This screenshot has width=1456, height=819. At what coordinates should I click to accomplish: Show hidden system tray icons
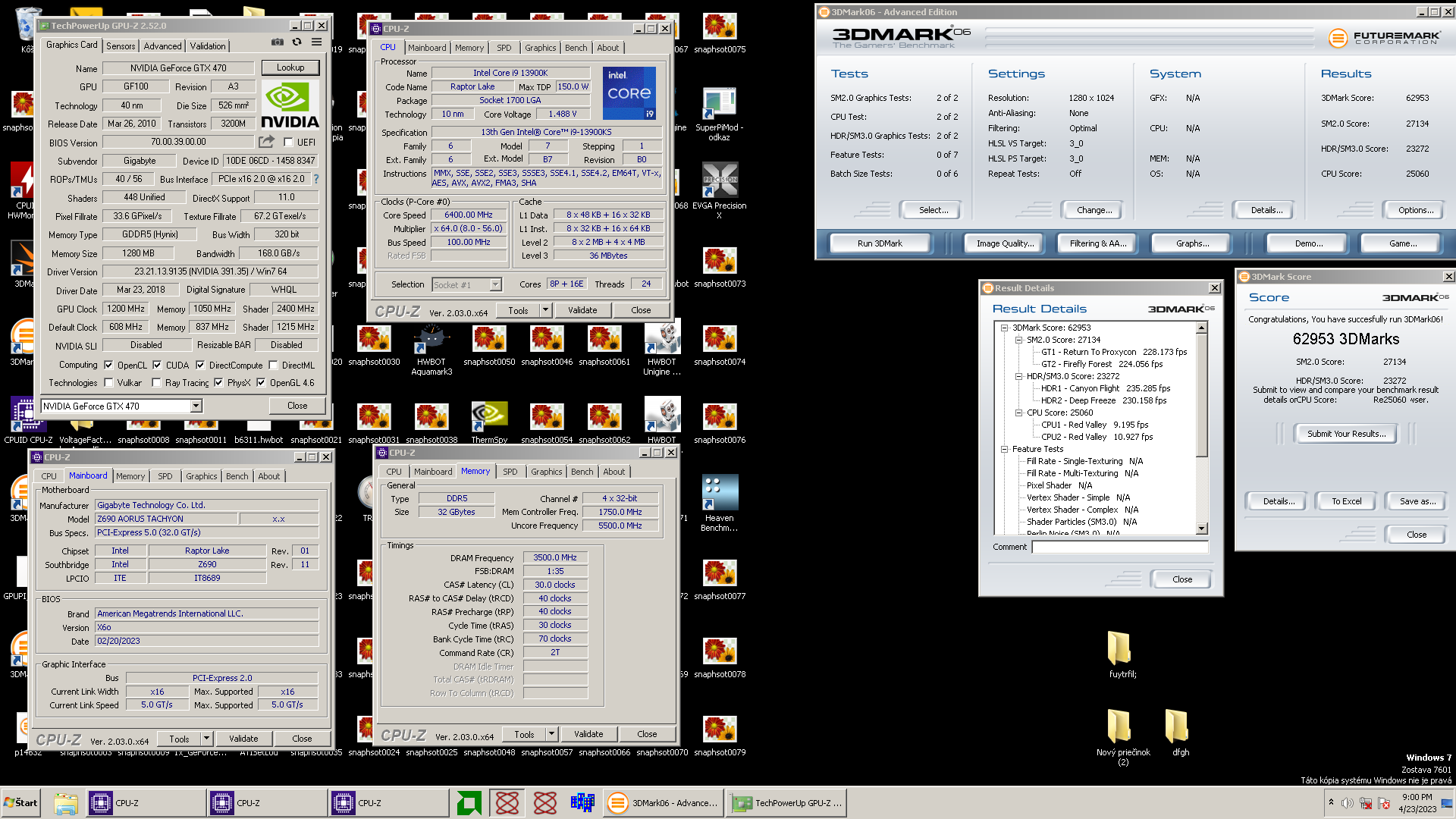pyautogui.click(x=1331, y=802)
